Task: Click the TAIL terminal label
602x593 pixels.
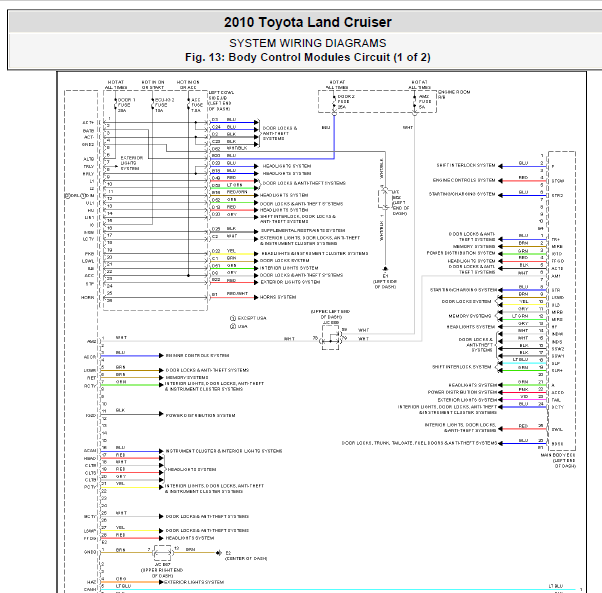Action: point(556,400)
